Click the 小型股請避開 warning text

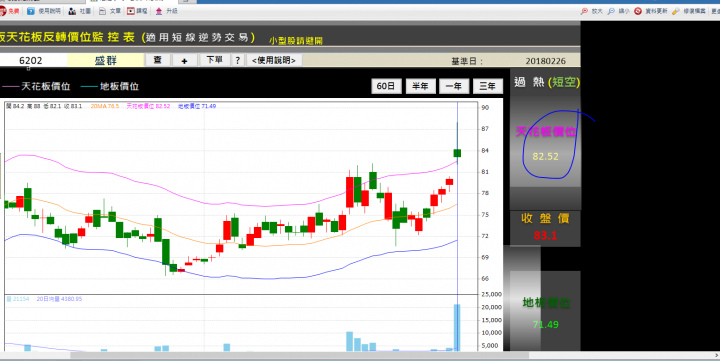click(296, 41)
